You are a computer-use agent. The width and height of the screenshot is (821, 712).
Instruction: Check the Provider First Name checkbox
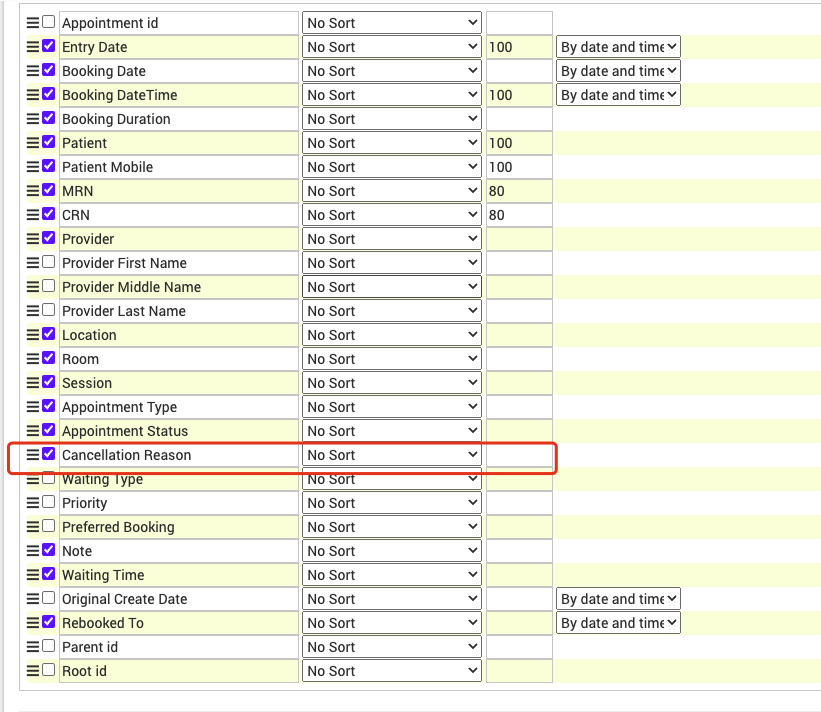pyautogui.click(x=48, y=262)
